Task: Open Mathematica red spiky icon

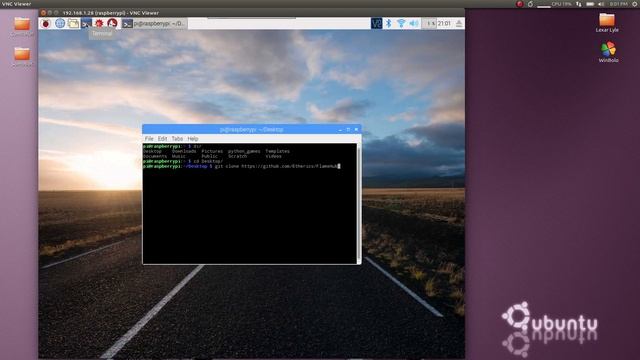Action: pos(99,23)
